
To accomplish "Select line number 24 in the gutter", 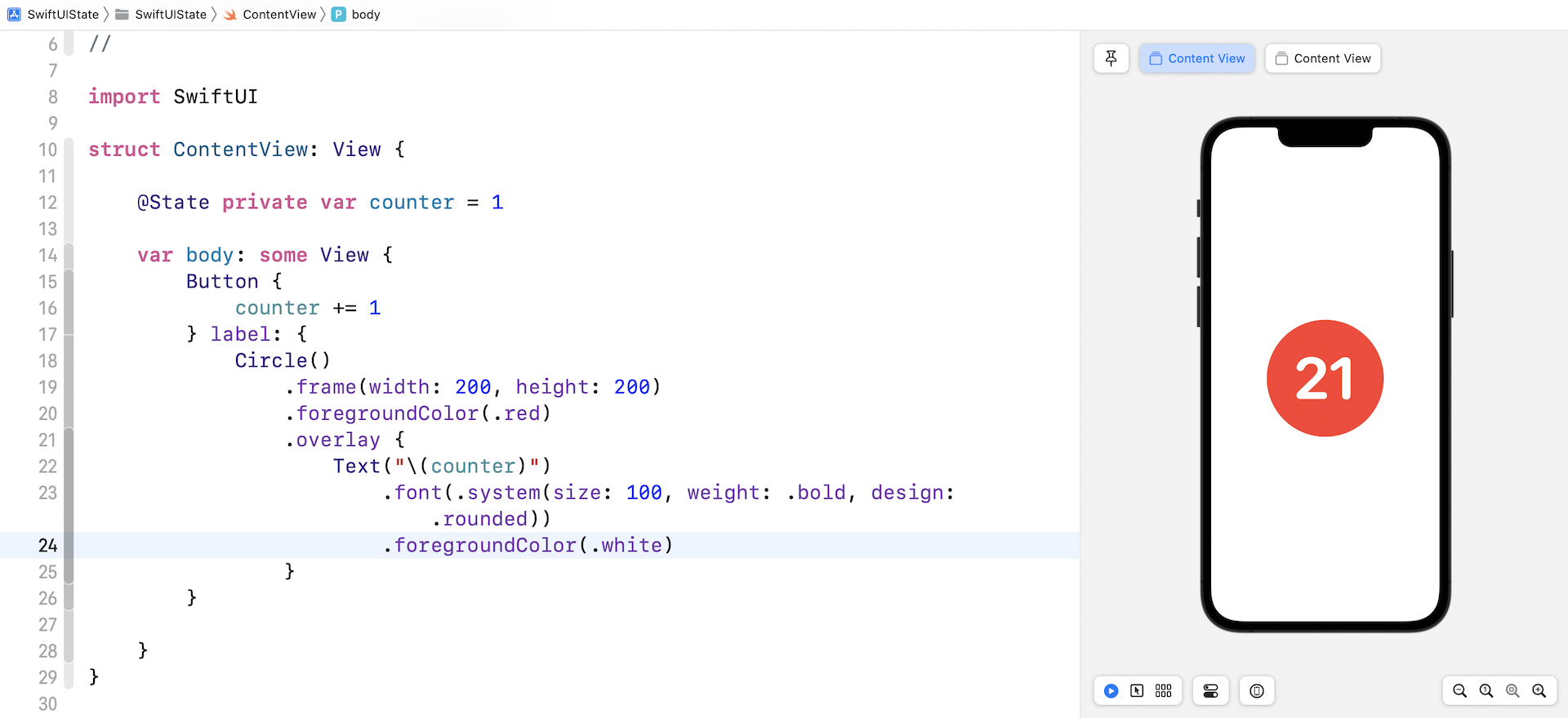I will (47, 546).
